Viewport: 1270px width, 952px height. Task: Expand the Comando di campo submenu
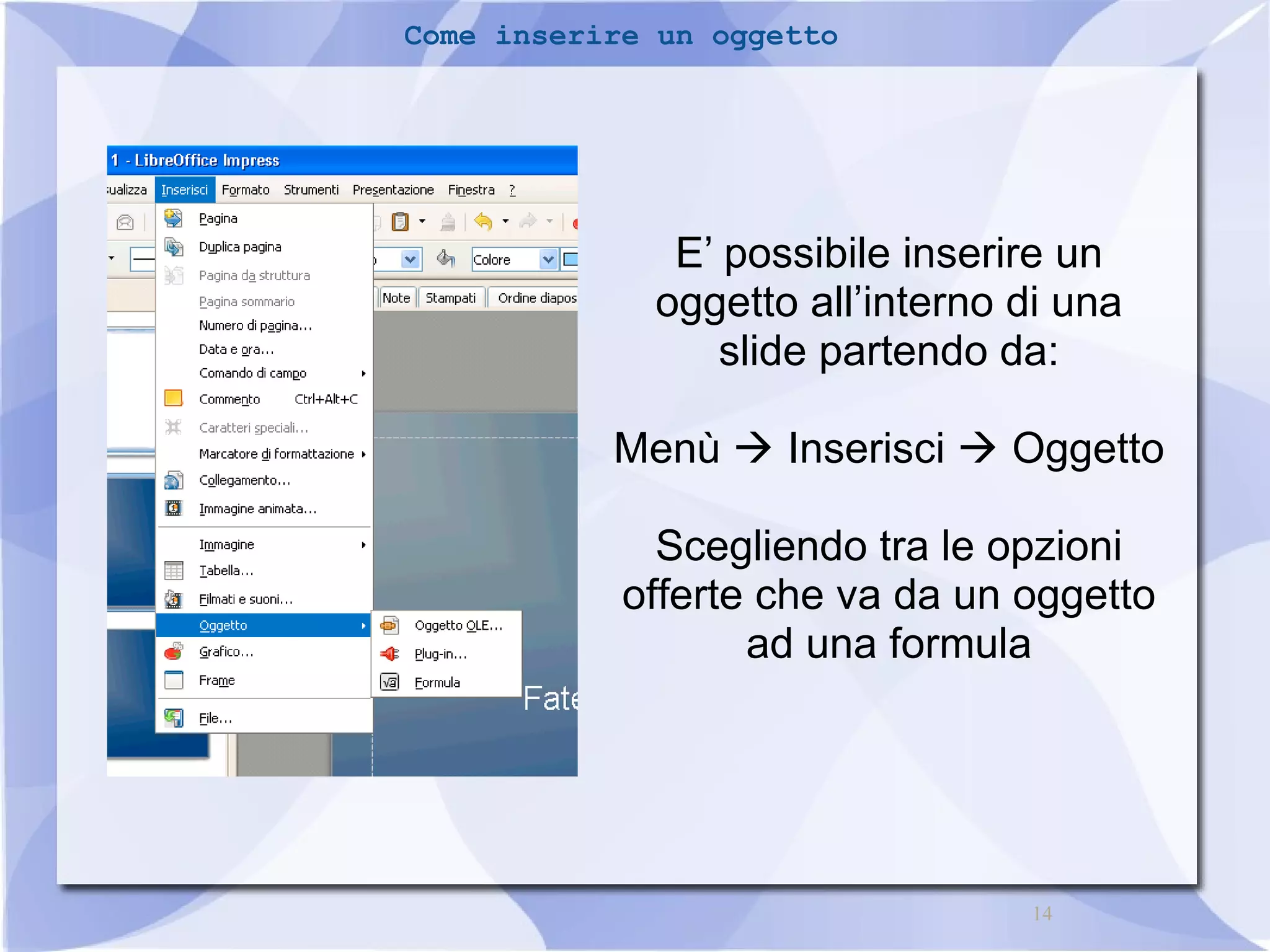pos(363,373)
